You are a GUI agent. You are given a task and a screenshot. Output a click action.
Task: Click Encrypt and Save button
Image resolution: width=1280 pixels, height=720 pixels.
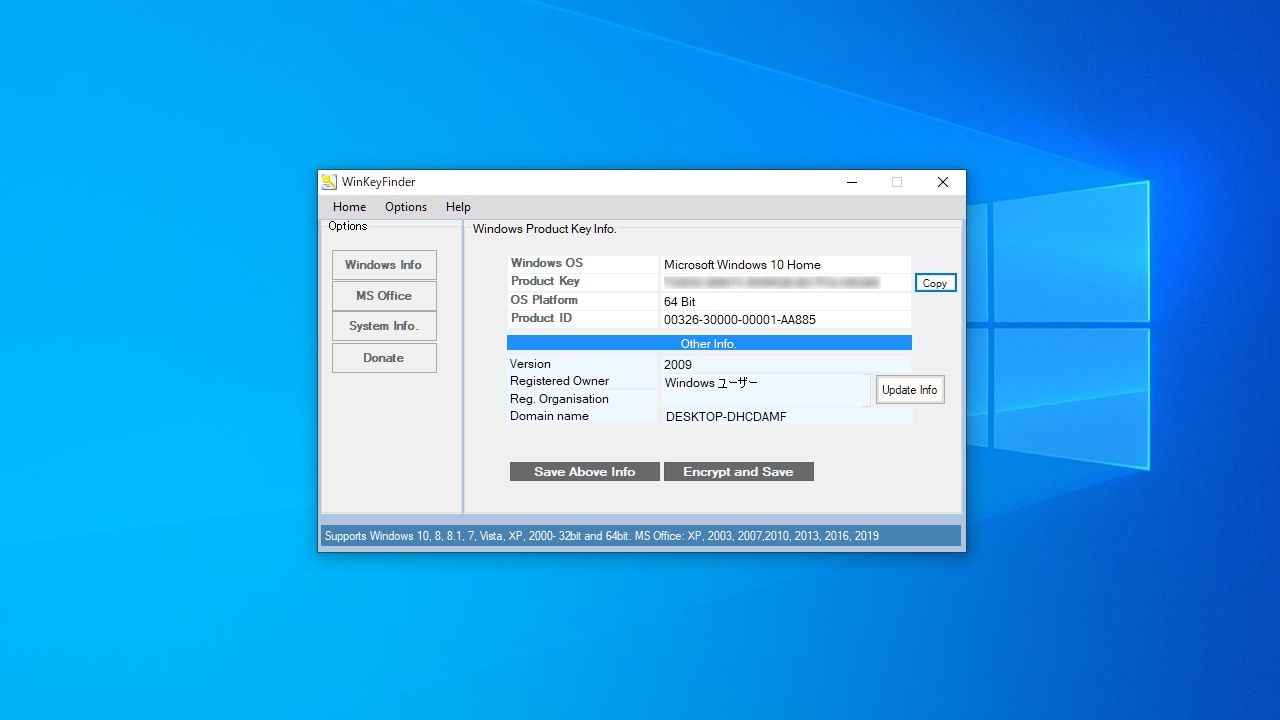pos(739,472)
